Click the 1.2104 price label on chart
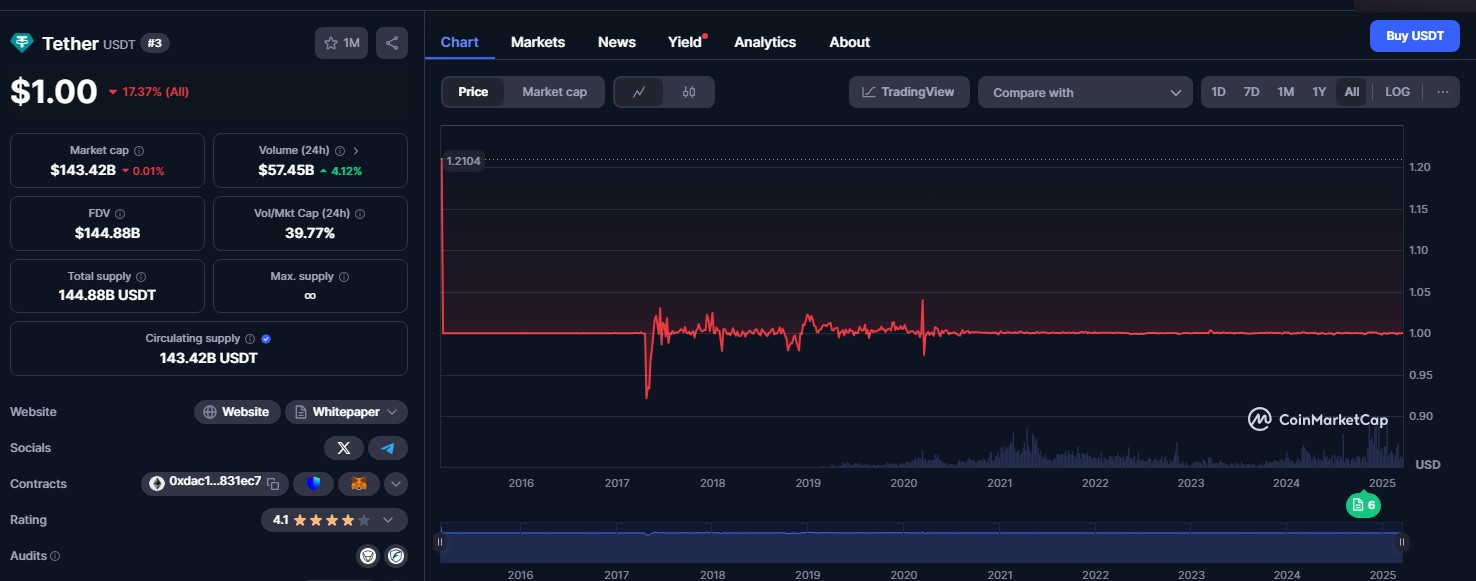 [462, 160]
